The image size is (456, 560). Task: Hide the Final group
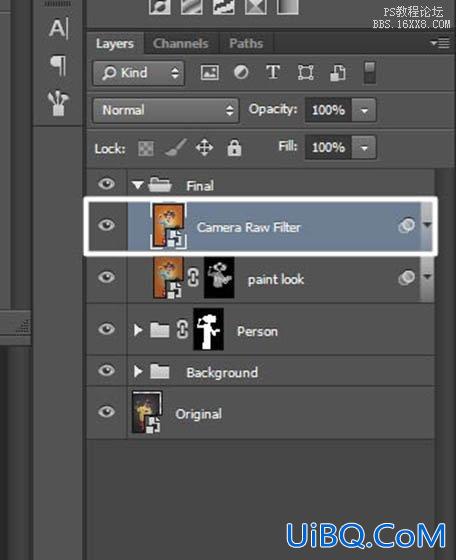pos(106,184)
